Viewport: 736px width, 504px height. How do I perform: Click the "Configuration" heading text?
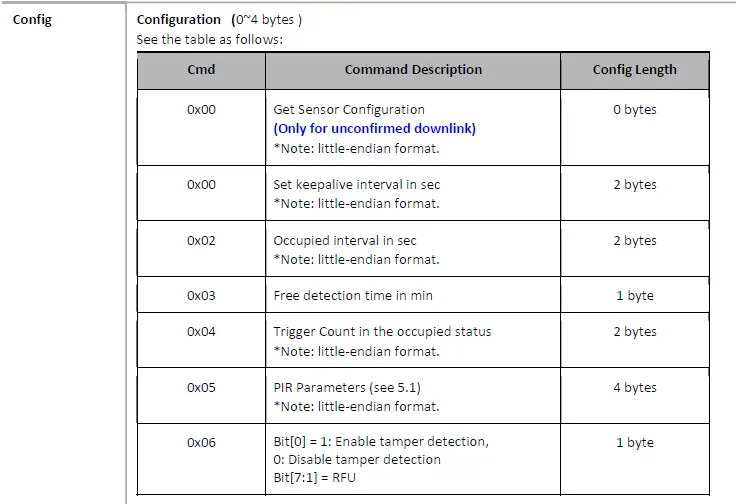(x=179, y=19)
